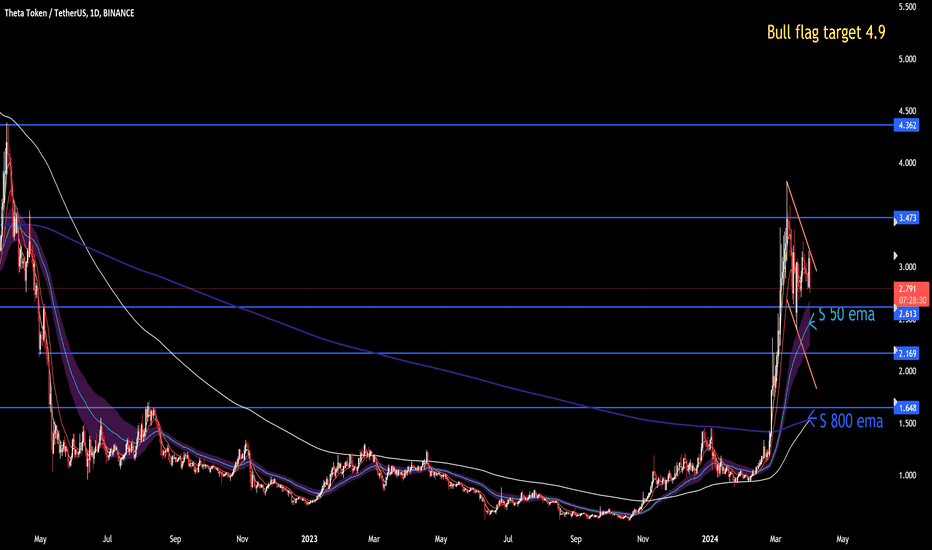Screen dimensions: 932x550
Task: Click the 2.169 price label
Action: click(x=907, y=353)
